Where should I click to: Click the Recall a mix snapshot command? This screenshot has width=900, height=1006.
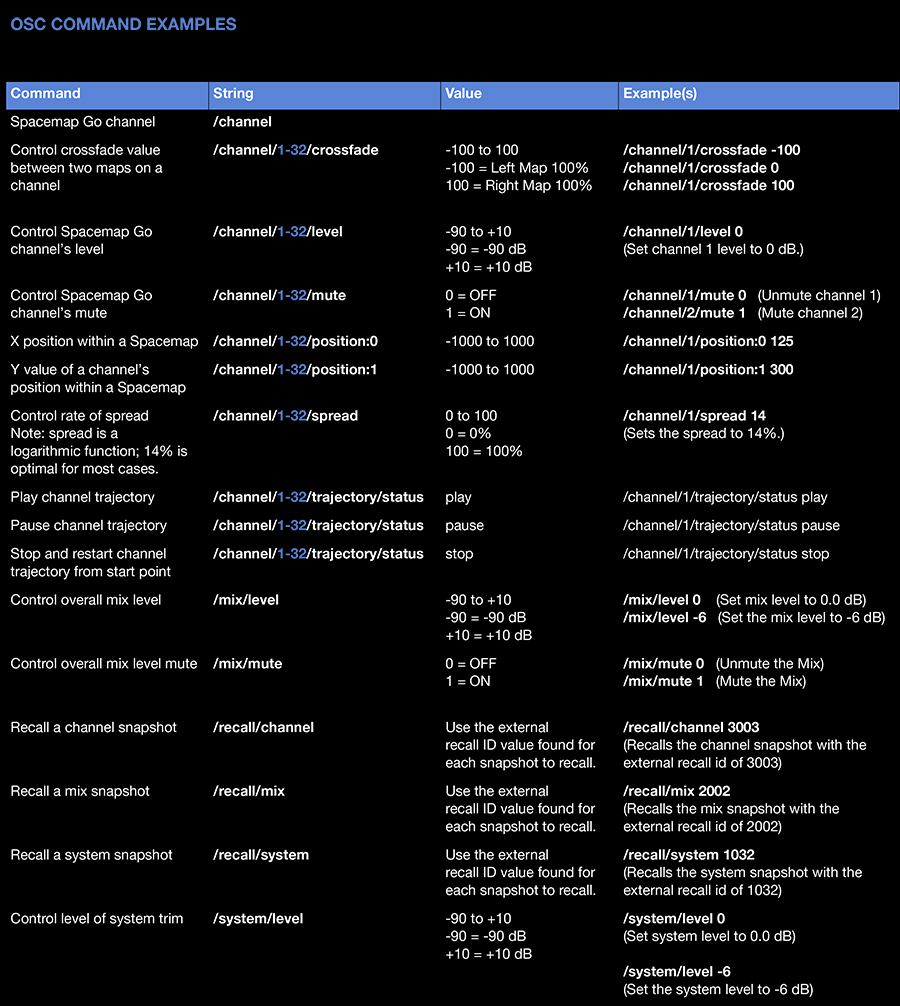(x=80, y=791)
